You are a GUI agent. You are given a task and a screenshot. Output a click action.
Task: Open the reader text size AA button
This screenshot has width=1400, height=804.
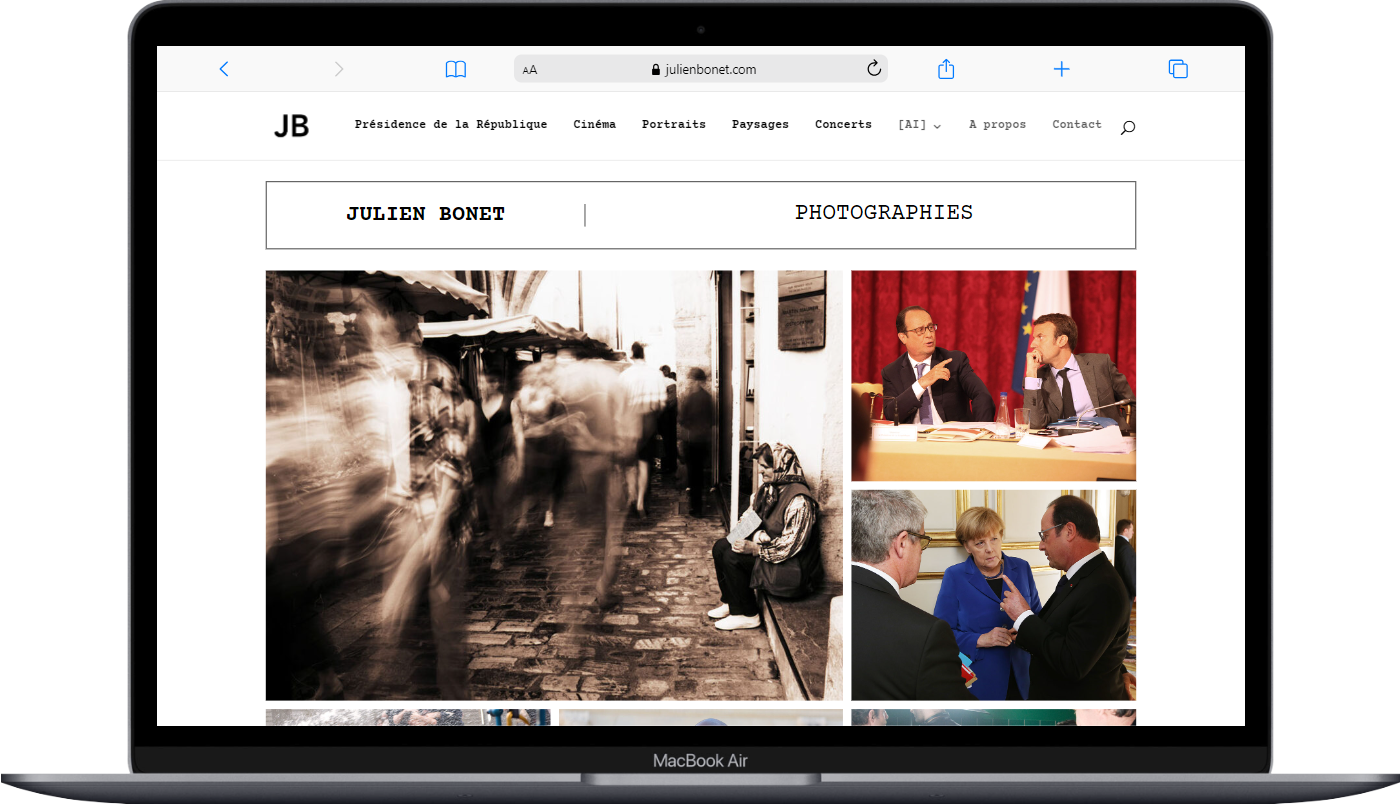pos(530,70)
